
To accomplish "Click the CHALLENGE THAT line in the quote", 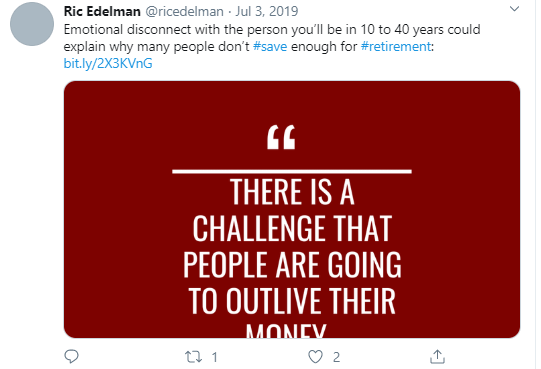I will coord(292,229).
